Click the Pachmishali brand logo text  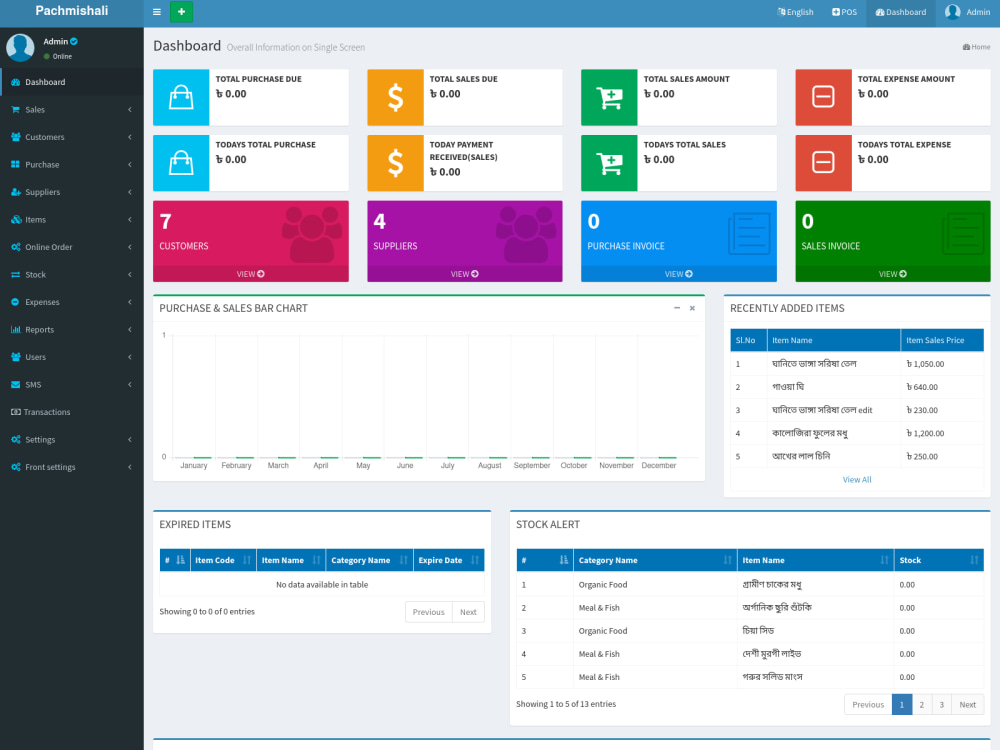[71, 11]
